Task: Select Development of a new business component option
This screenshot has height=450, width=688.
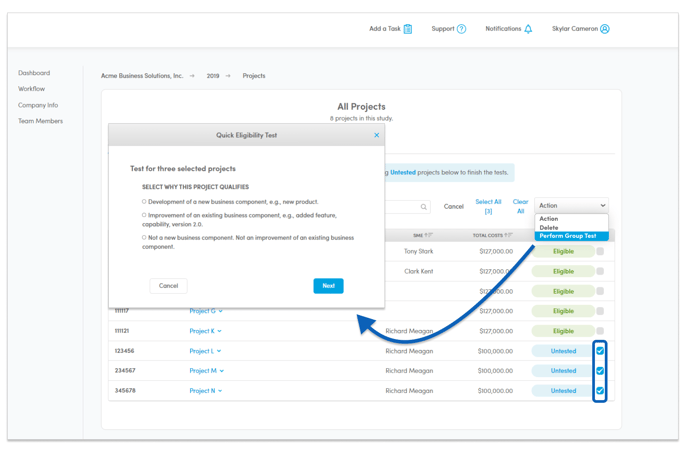Action: 144,202
